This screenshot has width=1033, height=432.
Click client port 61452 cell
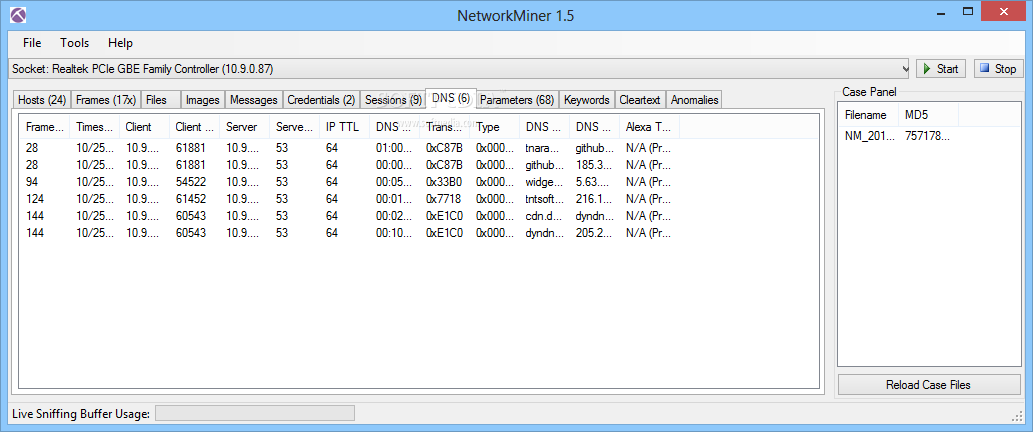click(x=190, y=198)
